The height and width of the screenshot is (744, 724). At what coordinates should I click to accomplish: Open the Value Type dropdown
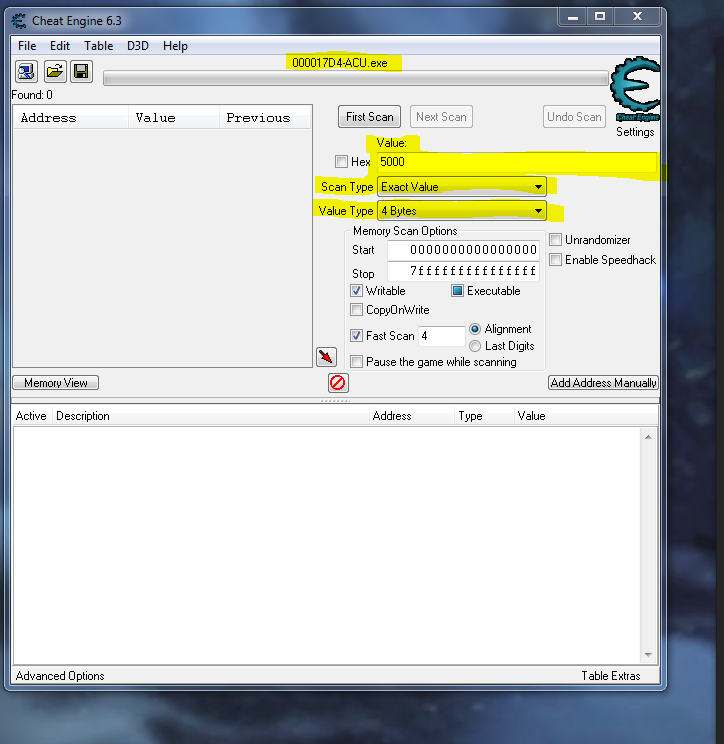(538, 211)
